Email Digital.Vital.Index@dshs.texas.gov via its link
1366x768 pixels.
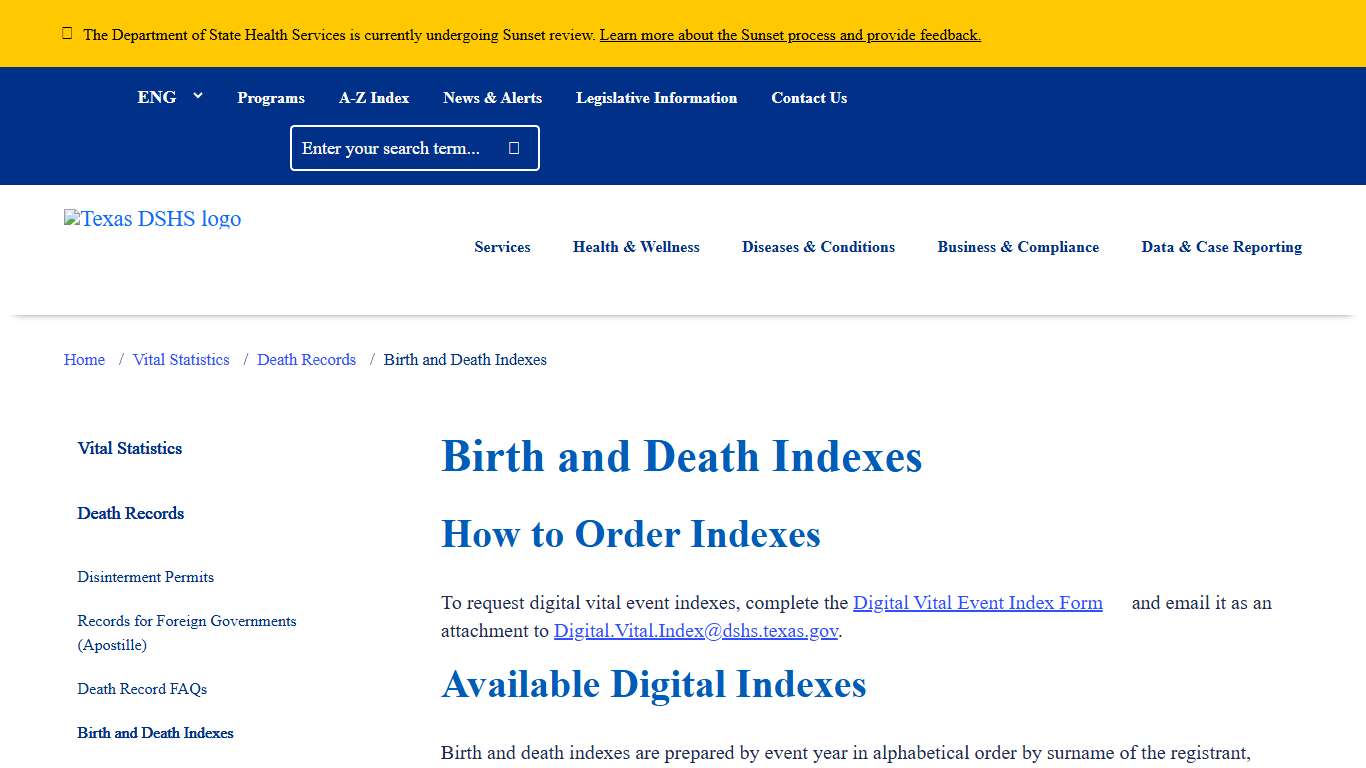coord(696,631)
